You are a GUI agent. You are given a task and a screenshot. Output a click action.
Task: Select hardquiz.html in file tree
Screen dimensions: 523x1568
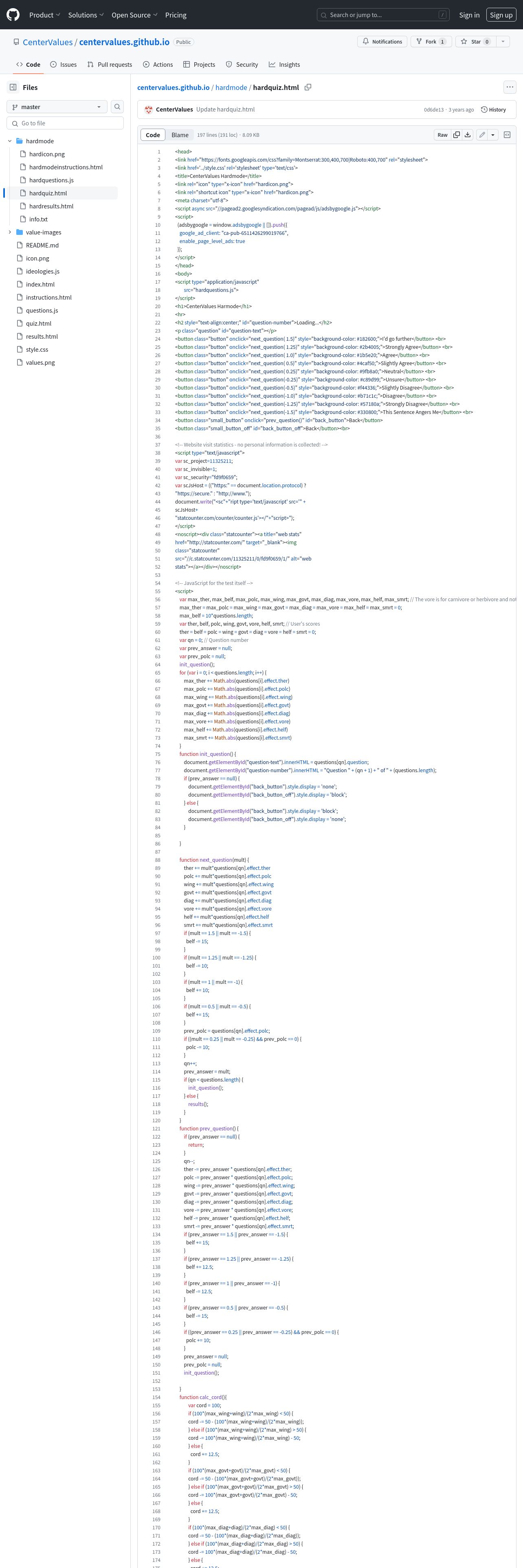48,193
